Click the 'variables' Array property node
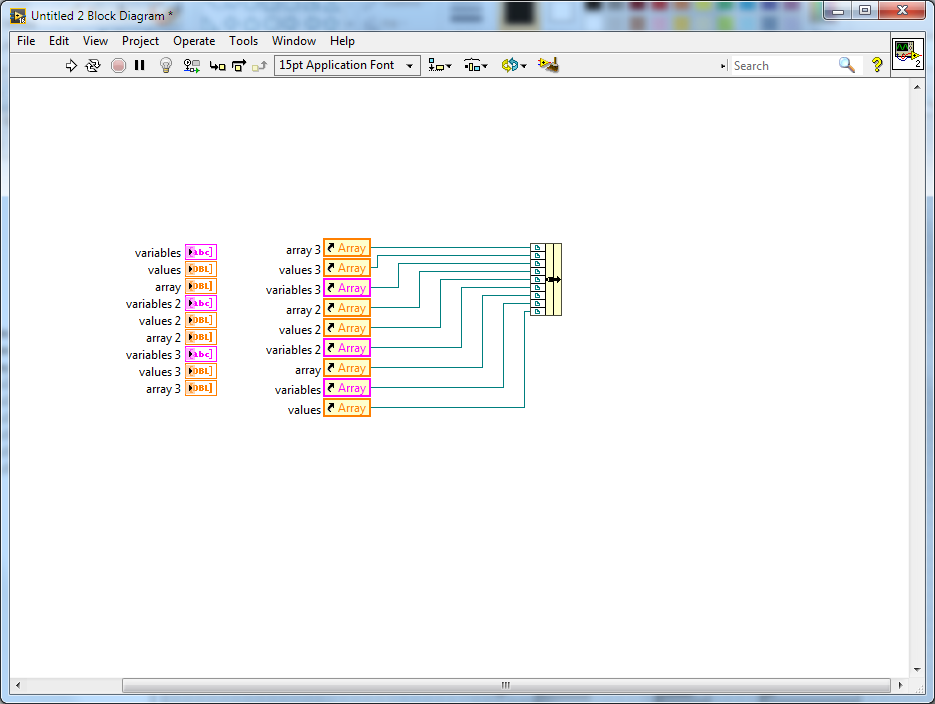 [x=347, y=387]
